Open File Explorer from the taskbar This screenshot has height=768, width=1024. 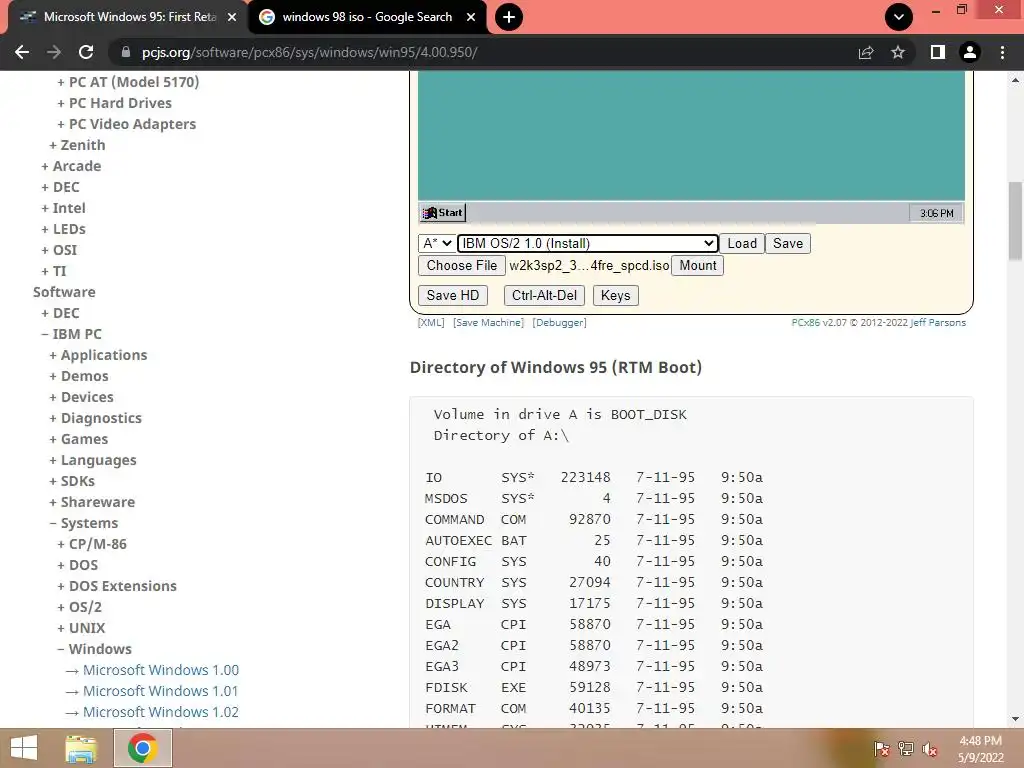(x=81, y=748)
